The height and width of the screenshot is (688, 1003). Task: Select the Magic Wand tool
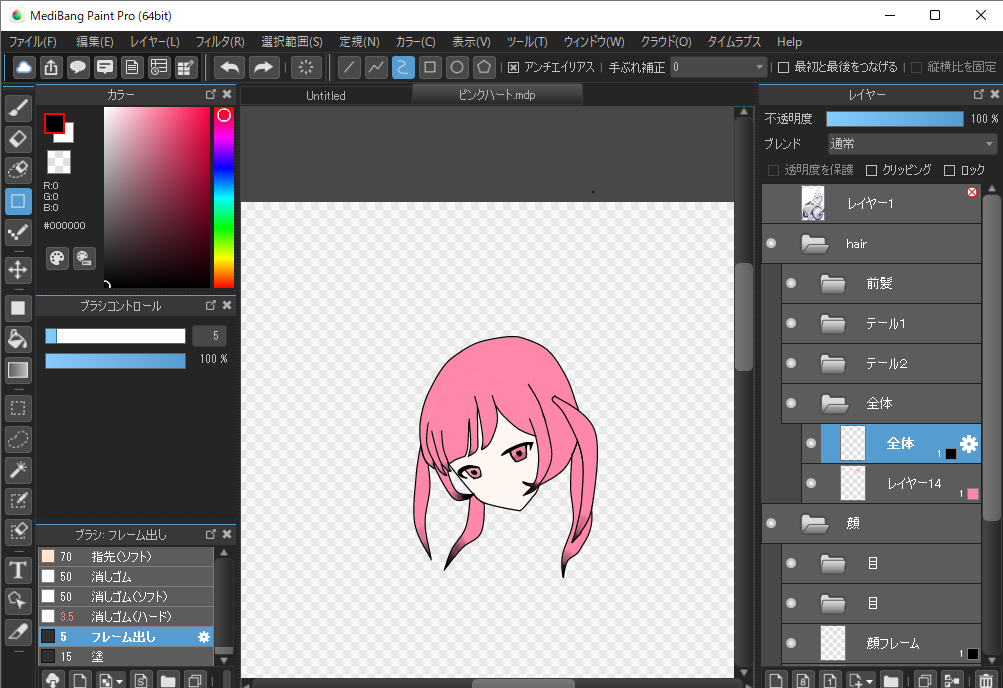(18, 470)
